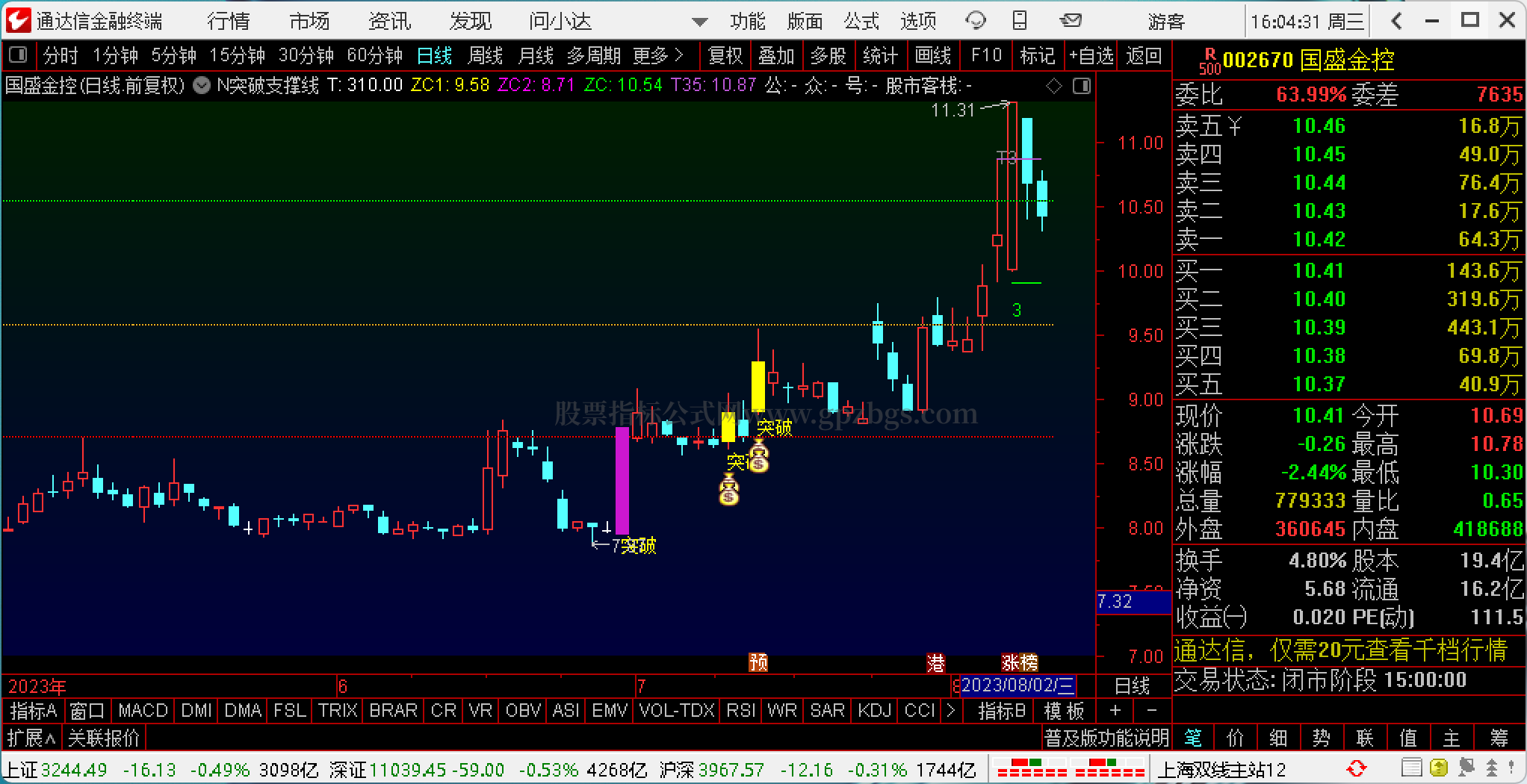Click the diamond icon above the chart
Viewport: 1527px width, 784px height.
(1054, 86)
